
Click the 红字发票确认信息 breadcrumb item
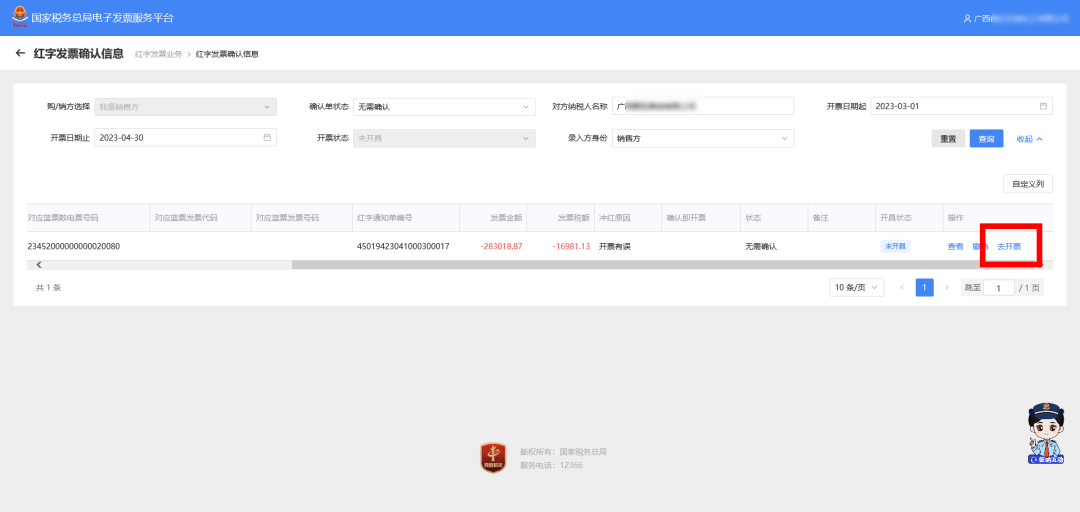pyautogui.click(x=227, y=54)
